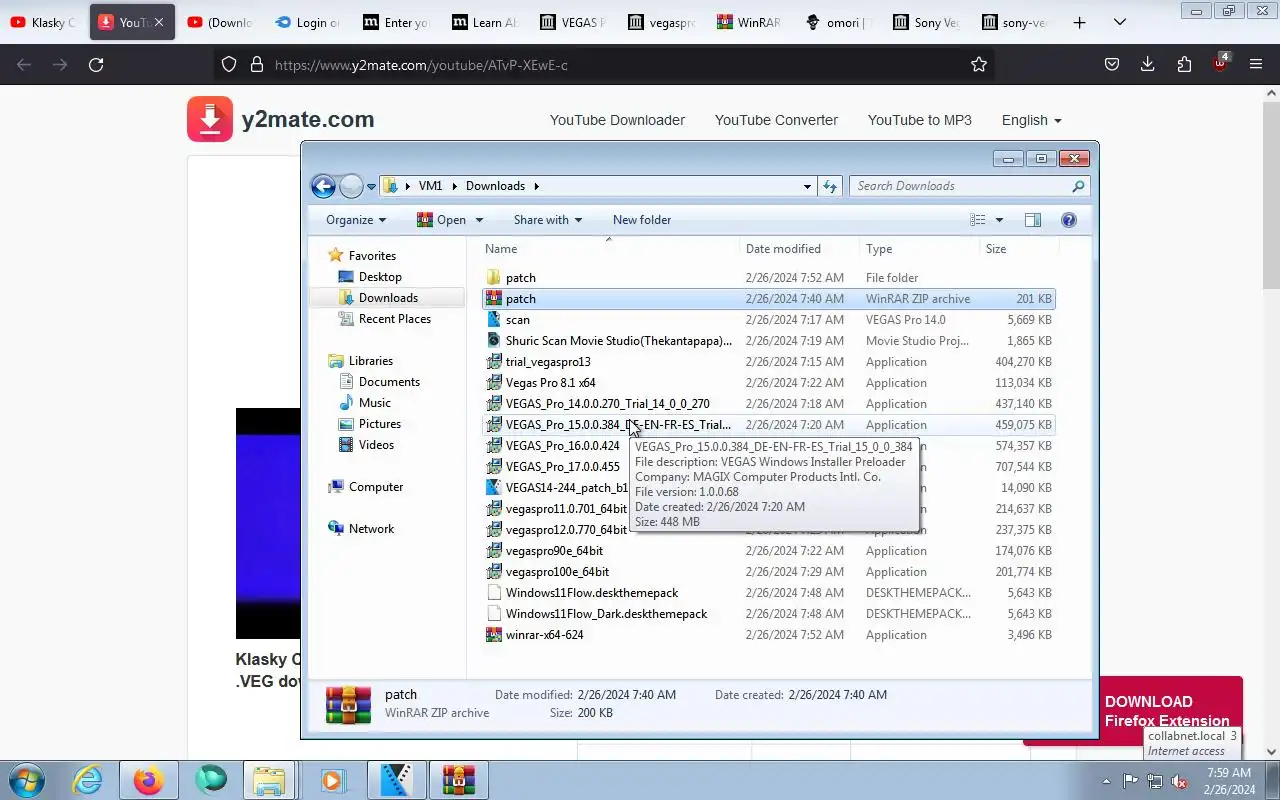Viewport: 1280px width, 800px height.
Task: Select Vegas Pro 8.1 x64 installer icon
Action: coord(494,383)
